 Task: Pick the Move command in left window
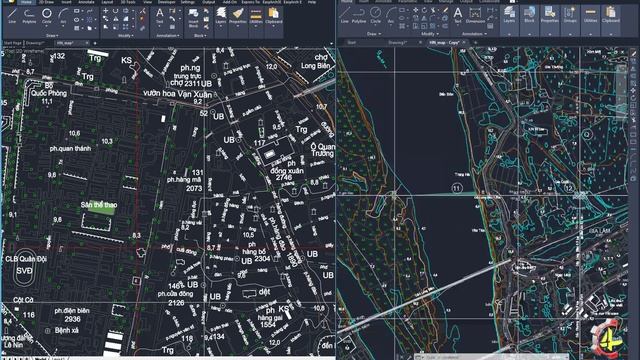[106, 11]
